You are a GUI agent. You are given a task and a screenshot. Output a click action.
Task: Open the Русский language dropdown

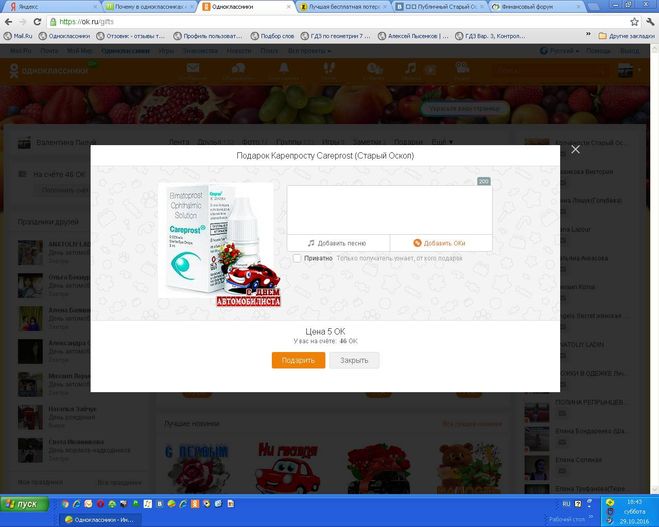(x=559, y=51)
